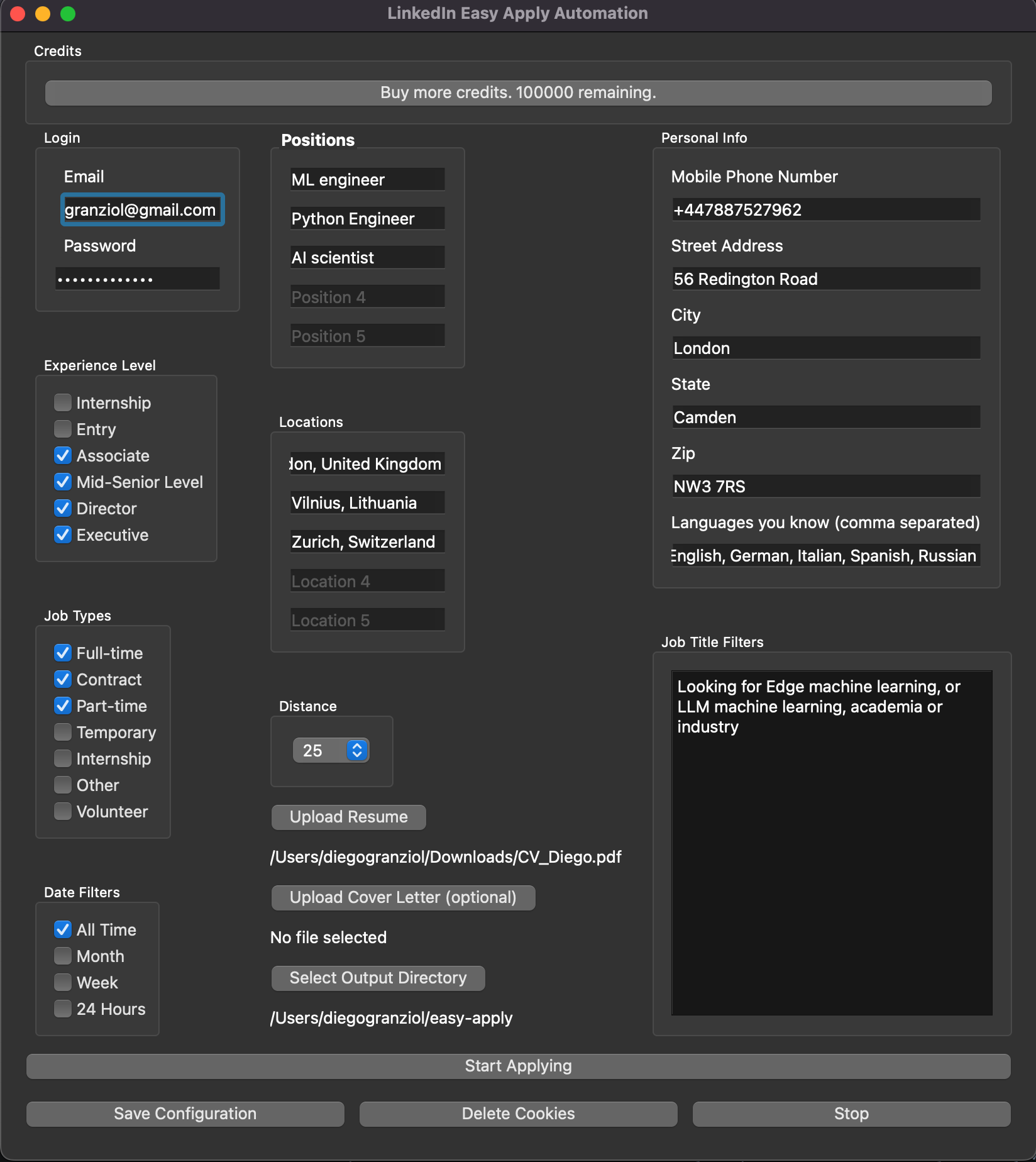Uncheck the Associate experience level
The image size is (1036, 1162).
(x=63, y=455)
